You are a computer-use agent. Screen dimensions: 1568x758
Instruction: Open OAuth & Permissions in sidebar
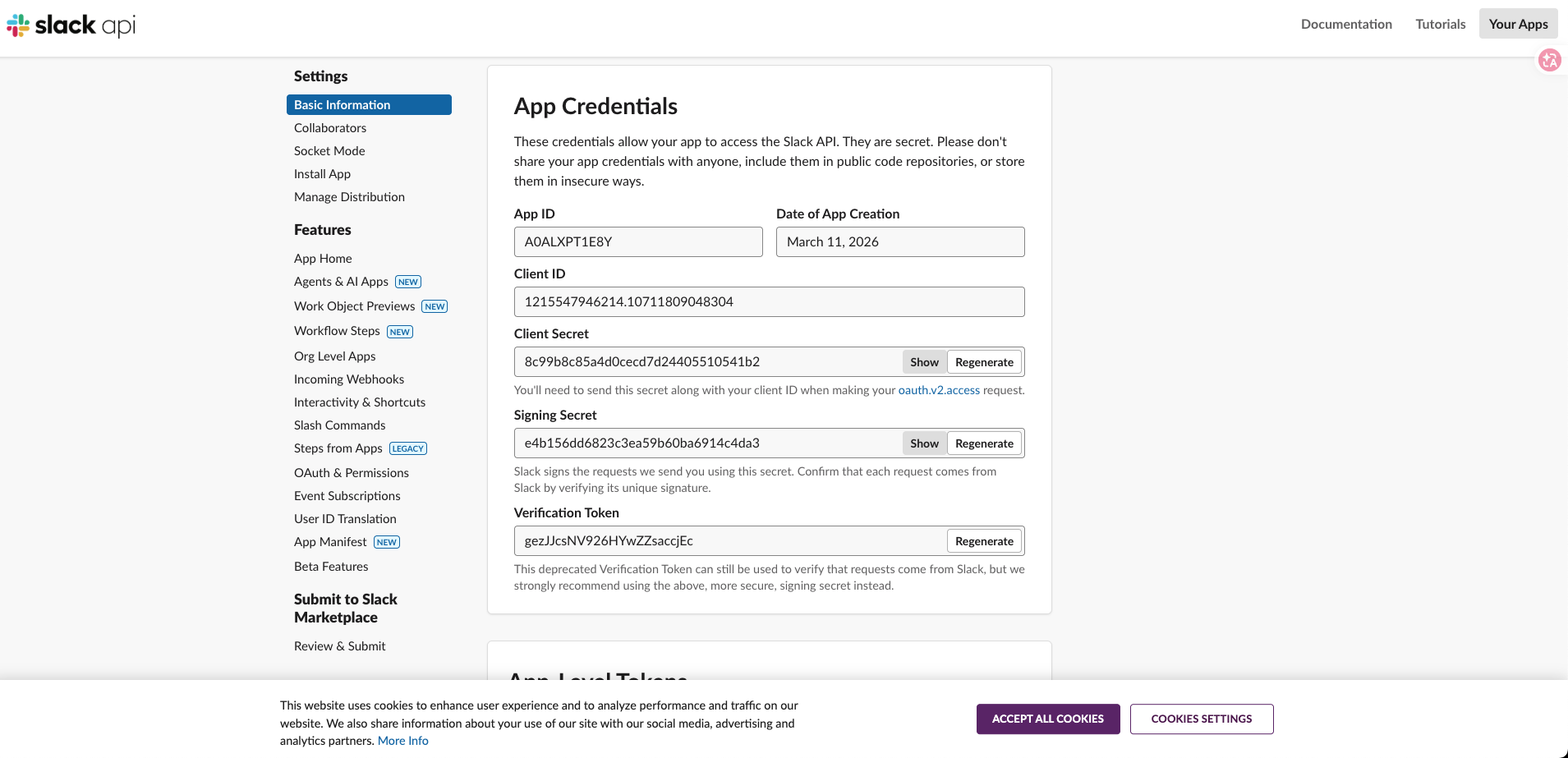tap(351, 473)
